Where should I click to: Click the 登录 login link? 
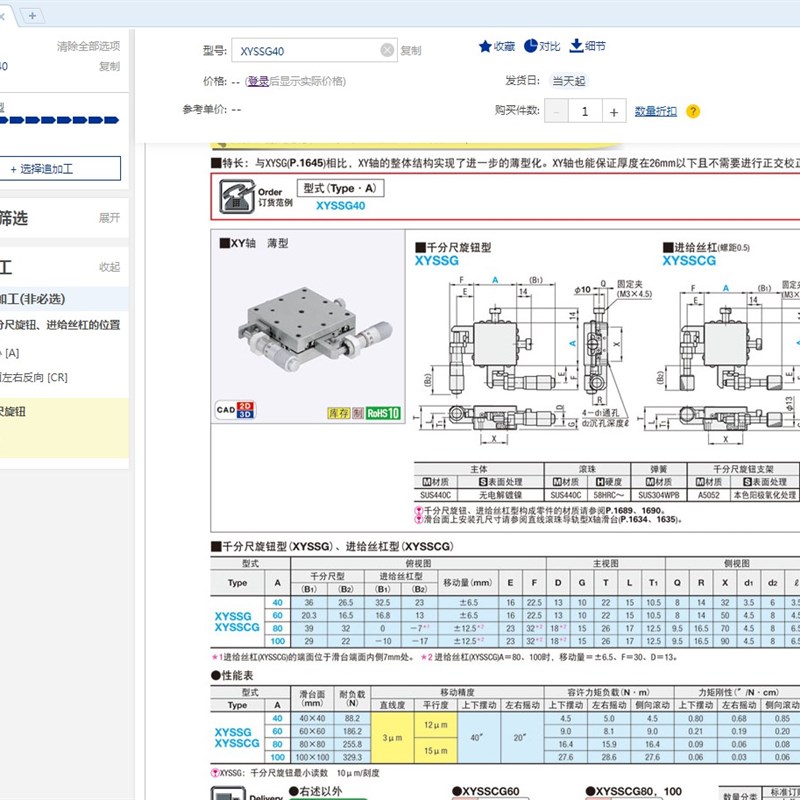pyautogui.click(x=258, y=81)
